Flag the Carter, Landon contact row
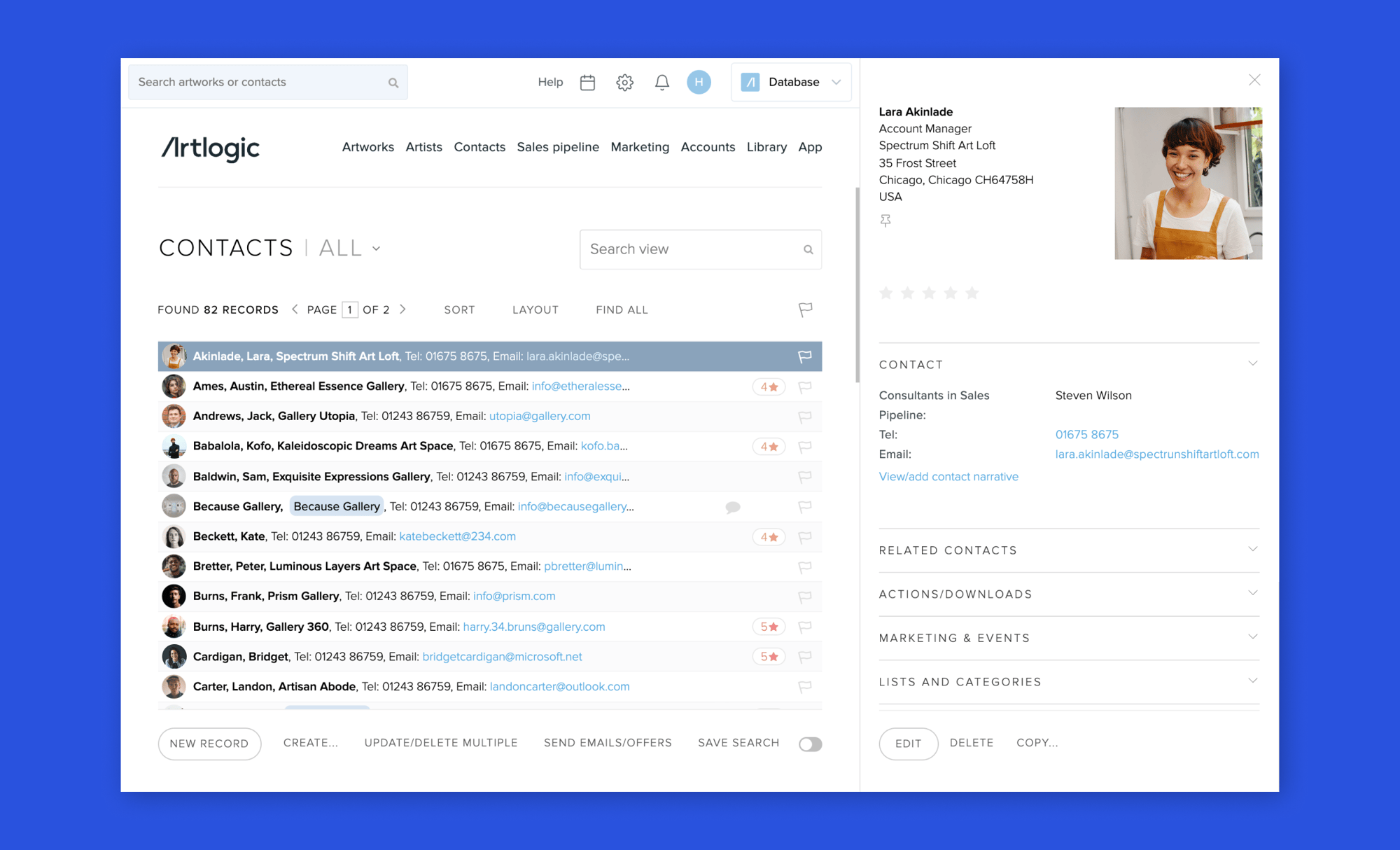This screenshot has height=850, width=1400. pos(805,687)
